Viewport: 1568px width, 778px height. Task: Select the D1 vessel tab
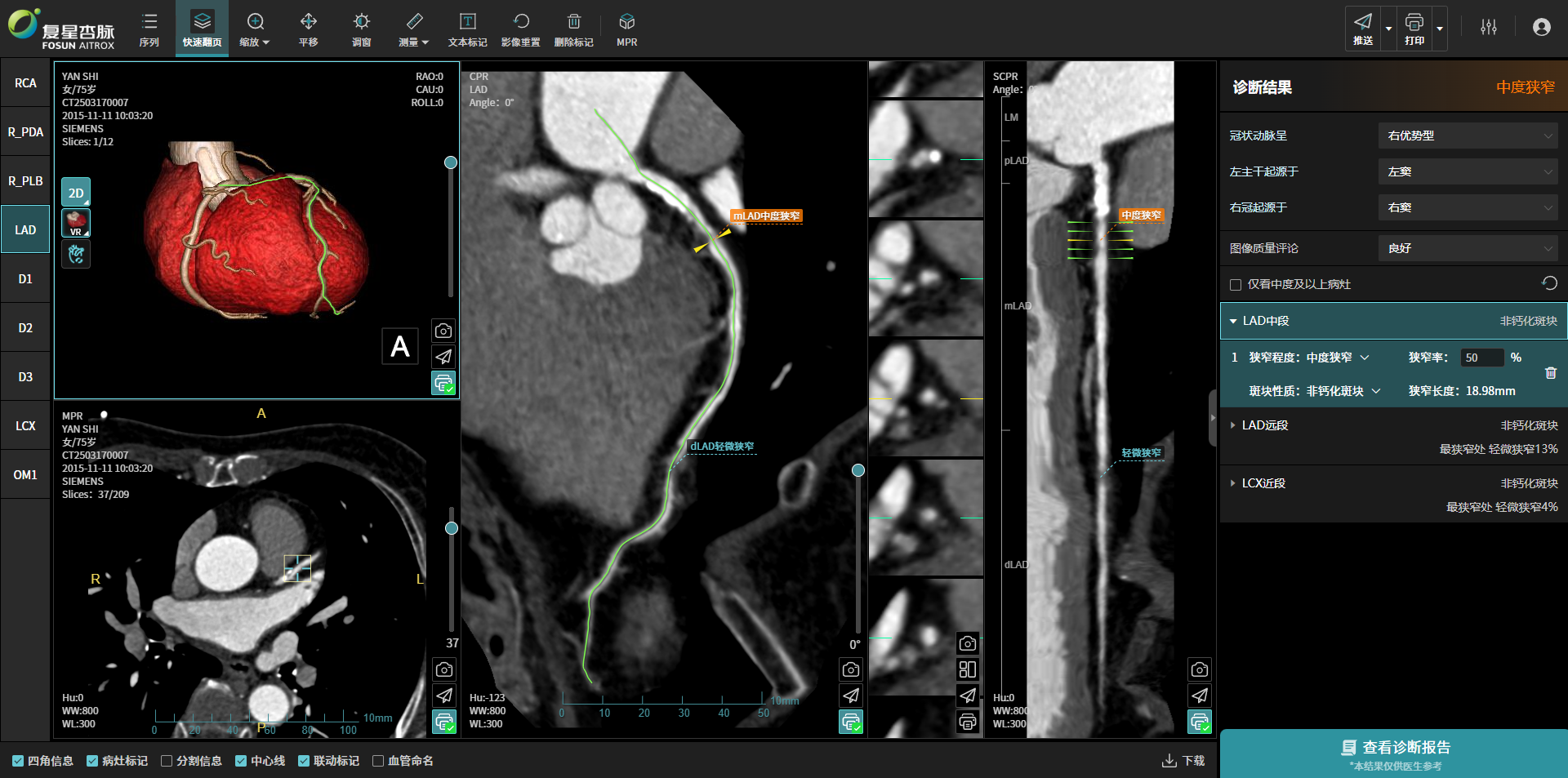[x=25, y=279]
